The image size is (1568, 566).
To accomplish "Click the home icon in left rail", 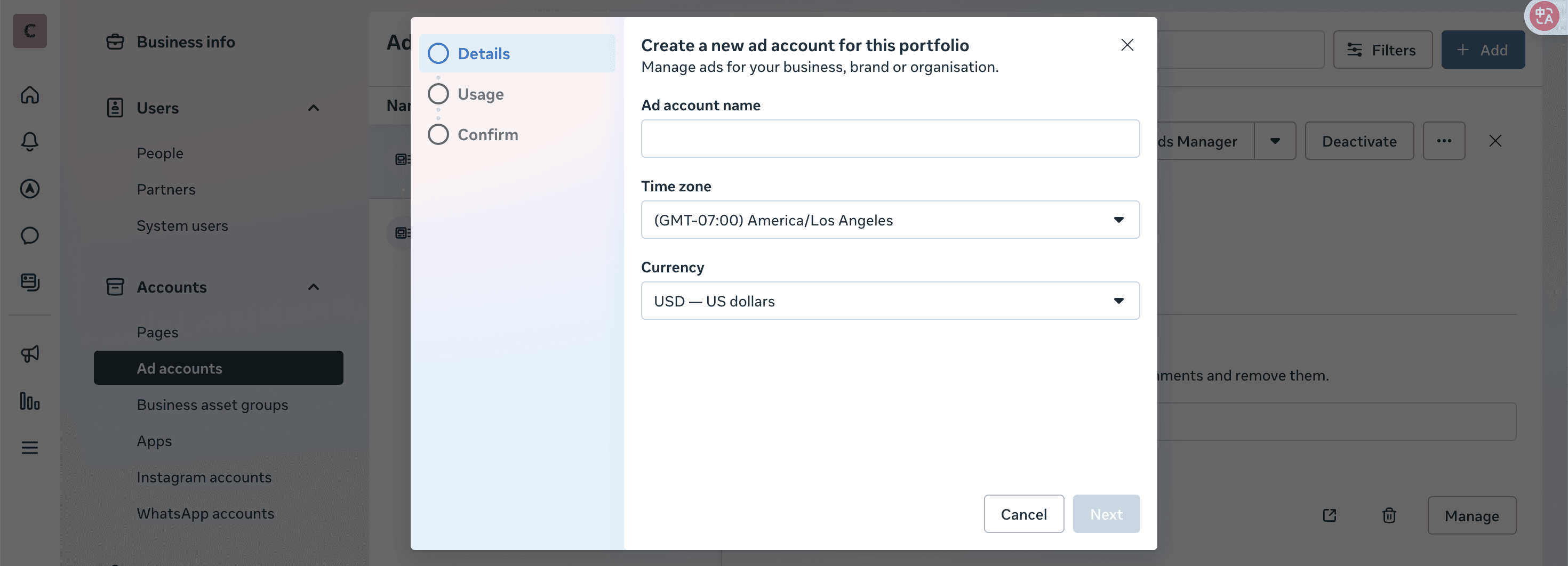I will [x=30, y=95].
